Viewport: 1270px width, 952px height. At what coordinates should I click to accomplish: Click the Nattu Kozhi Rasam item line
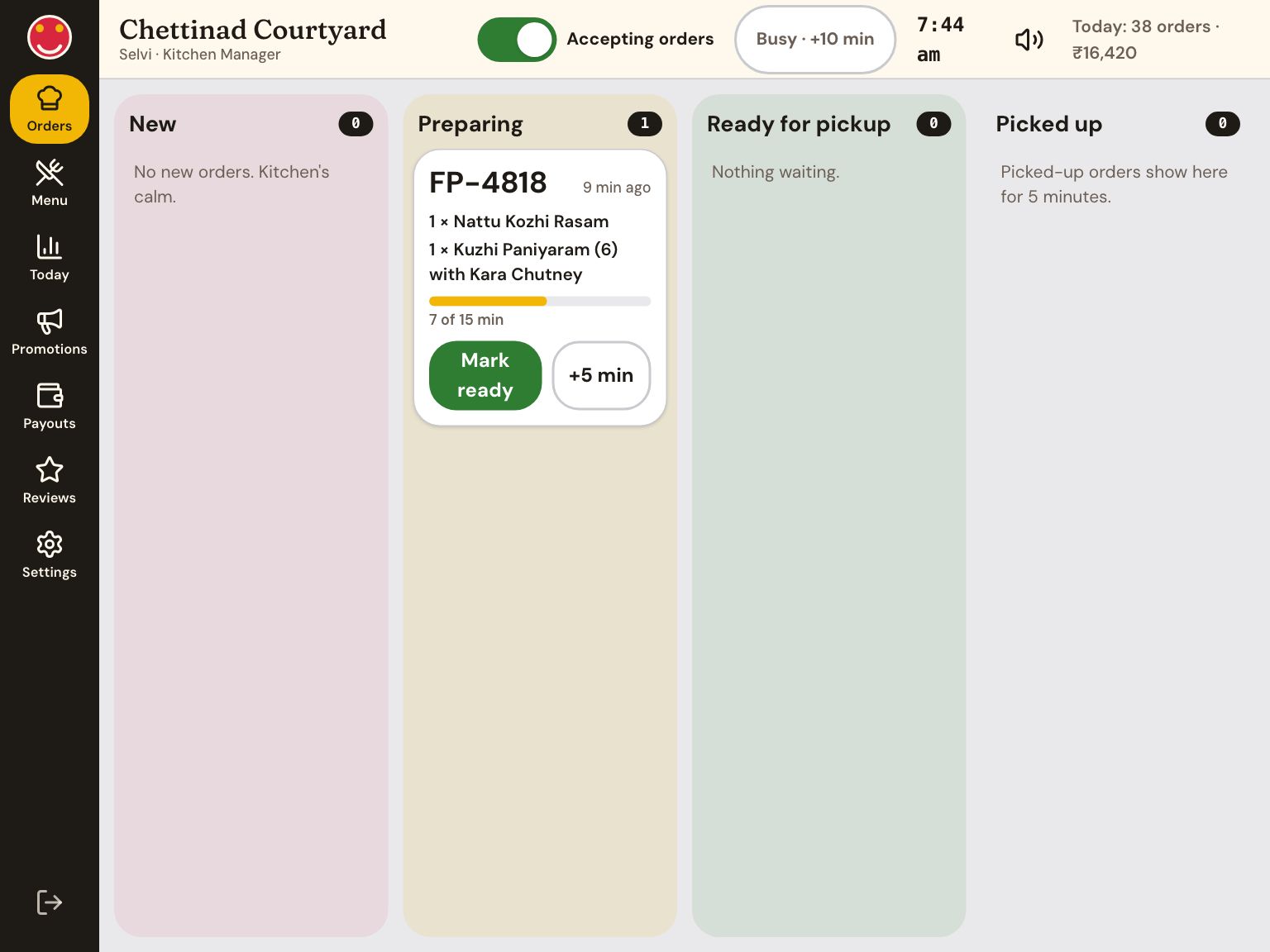click(518, 221)
